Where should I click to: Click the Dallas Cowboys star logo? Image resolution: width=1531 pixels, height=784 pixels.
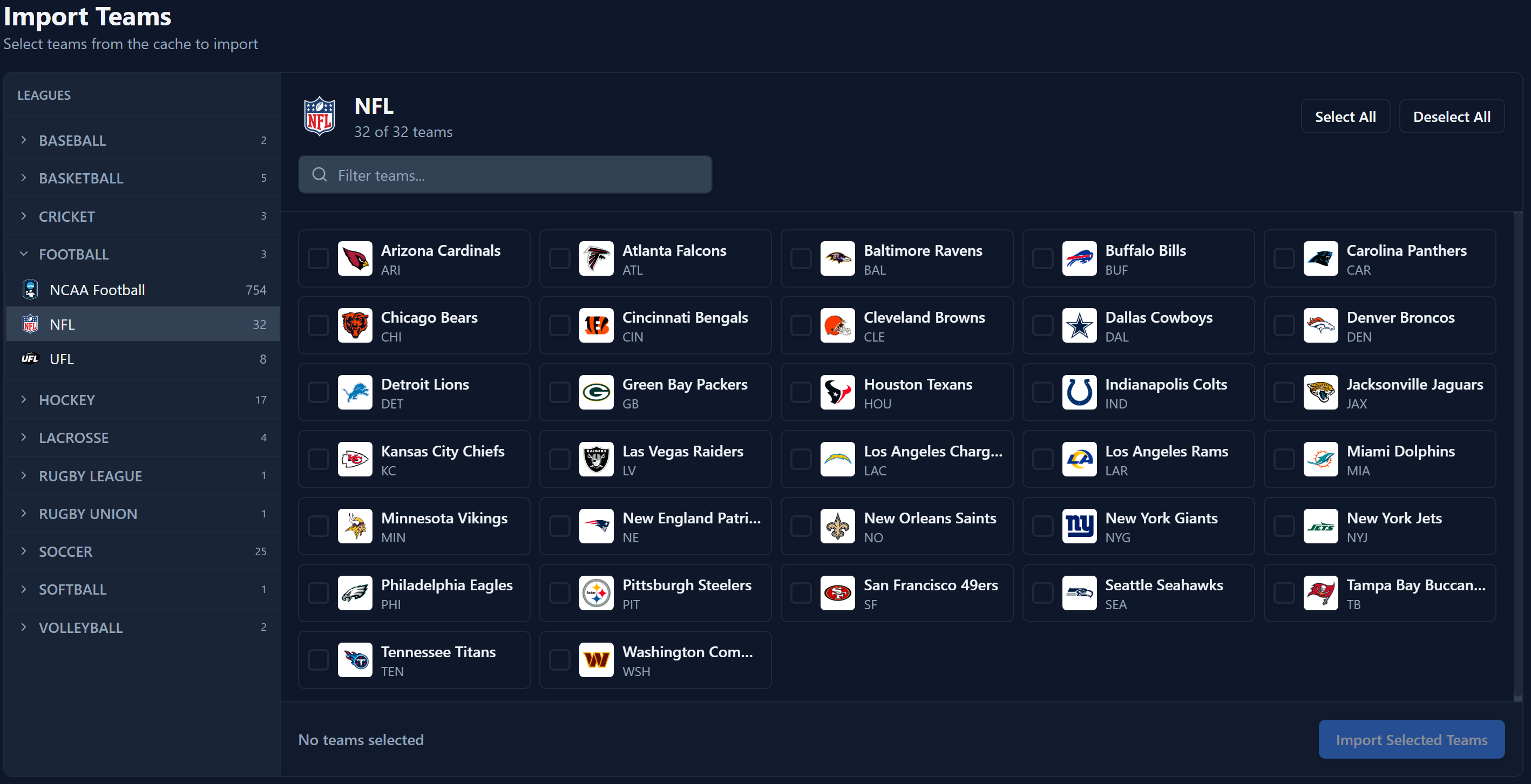[1079, 325]
